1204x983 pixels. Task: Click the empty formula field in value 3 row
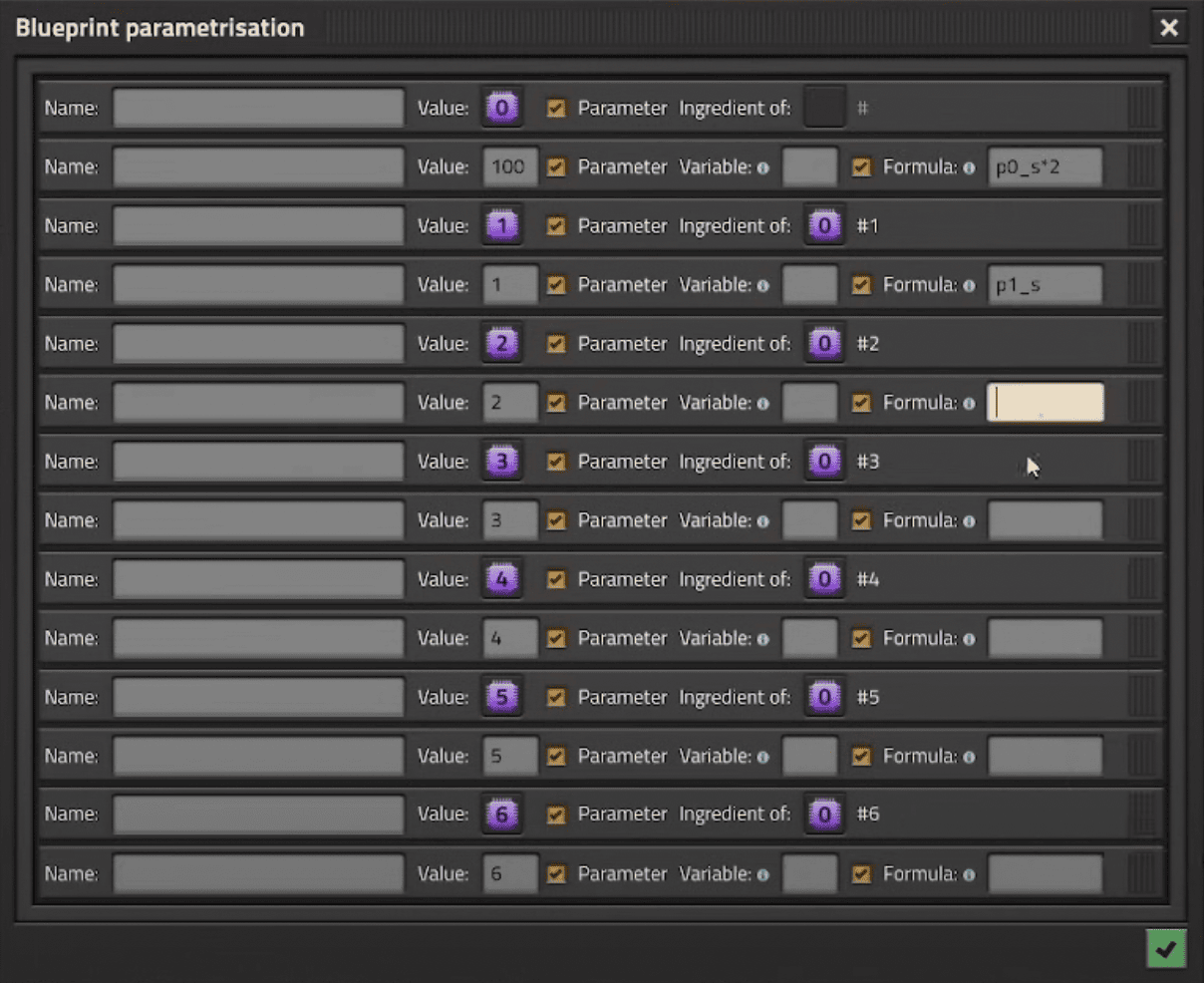(1046, 519)
